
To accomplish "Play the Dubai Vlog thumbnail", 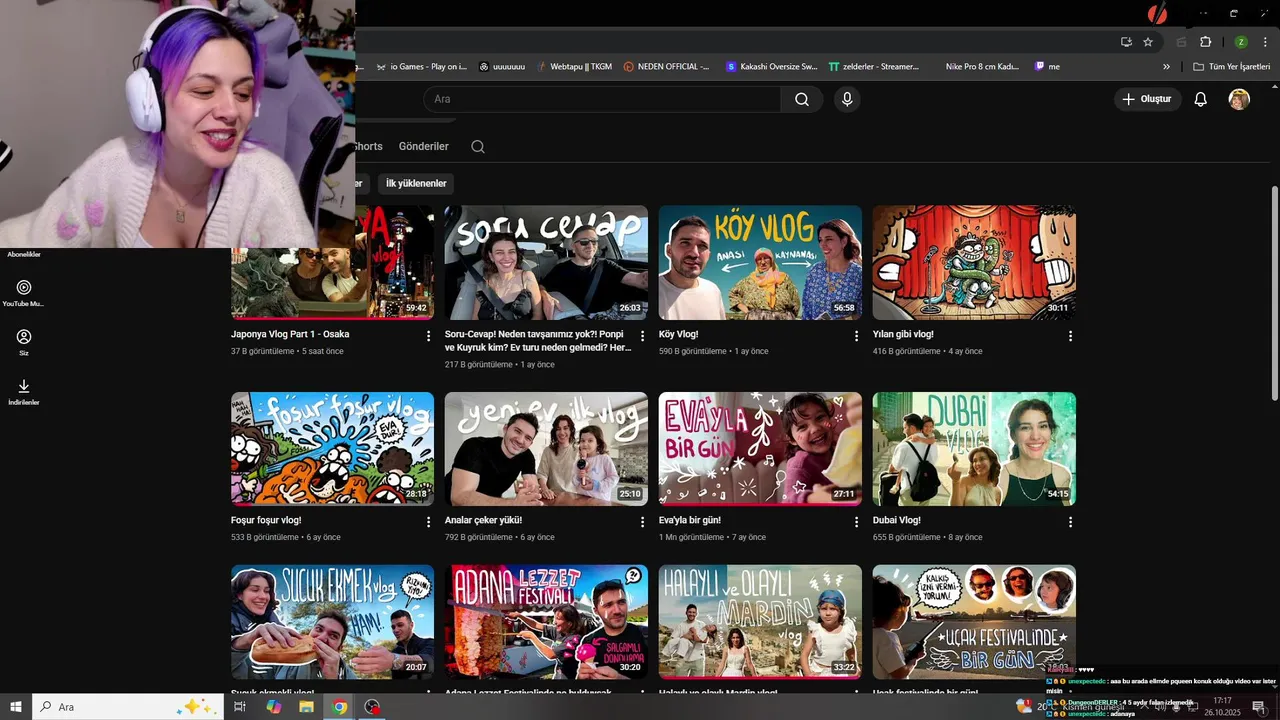I will click(974, 448).
